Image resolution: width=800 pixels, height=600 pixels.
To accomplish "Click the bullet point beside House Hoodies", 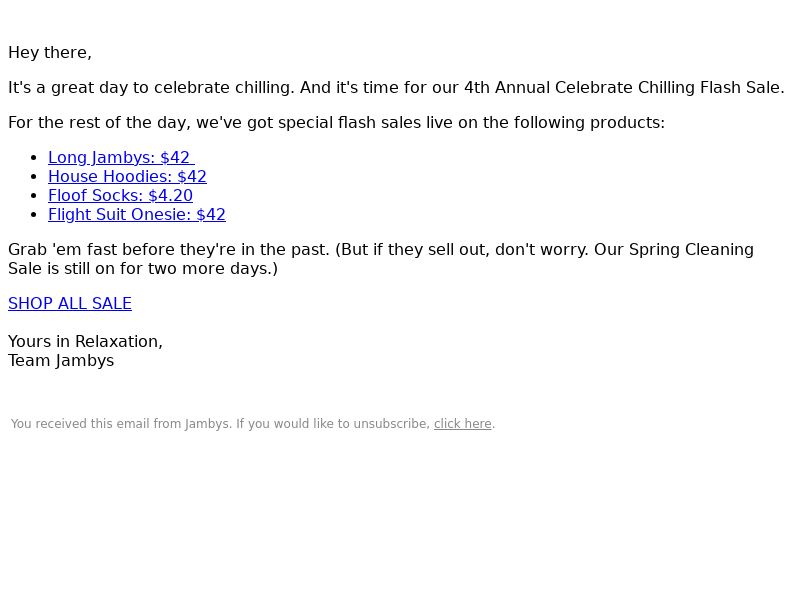I will (34, 177).
